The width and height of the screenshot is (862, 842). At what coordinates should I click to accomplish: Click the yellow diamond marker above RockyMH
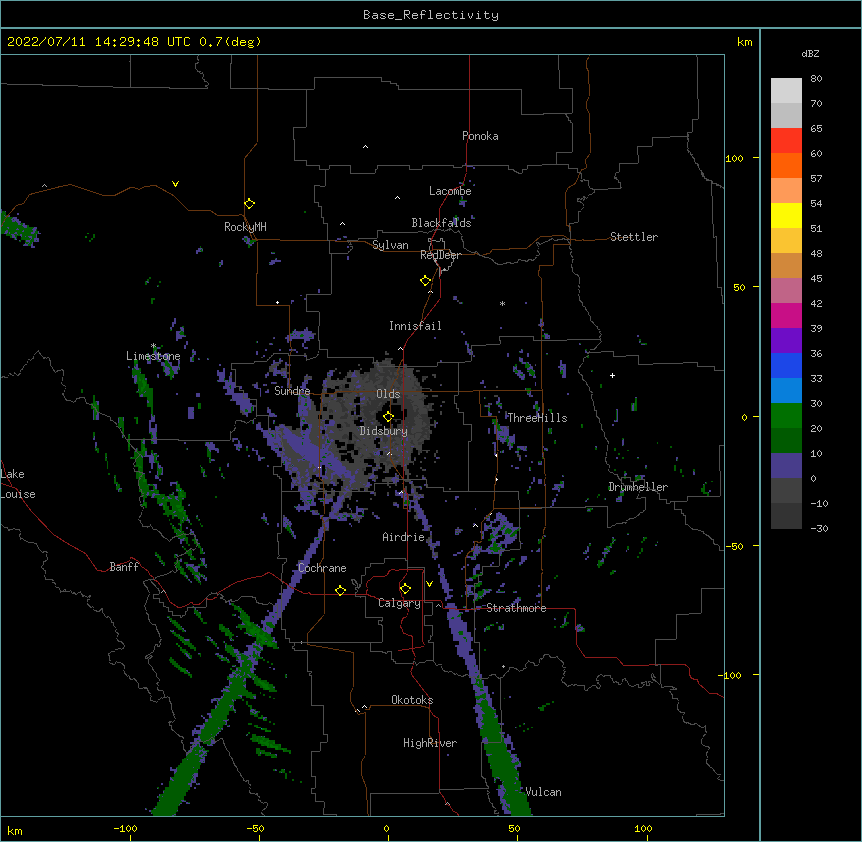pyautogui.click(x=250, y=204)
